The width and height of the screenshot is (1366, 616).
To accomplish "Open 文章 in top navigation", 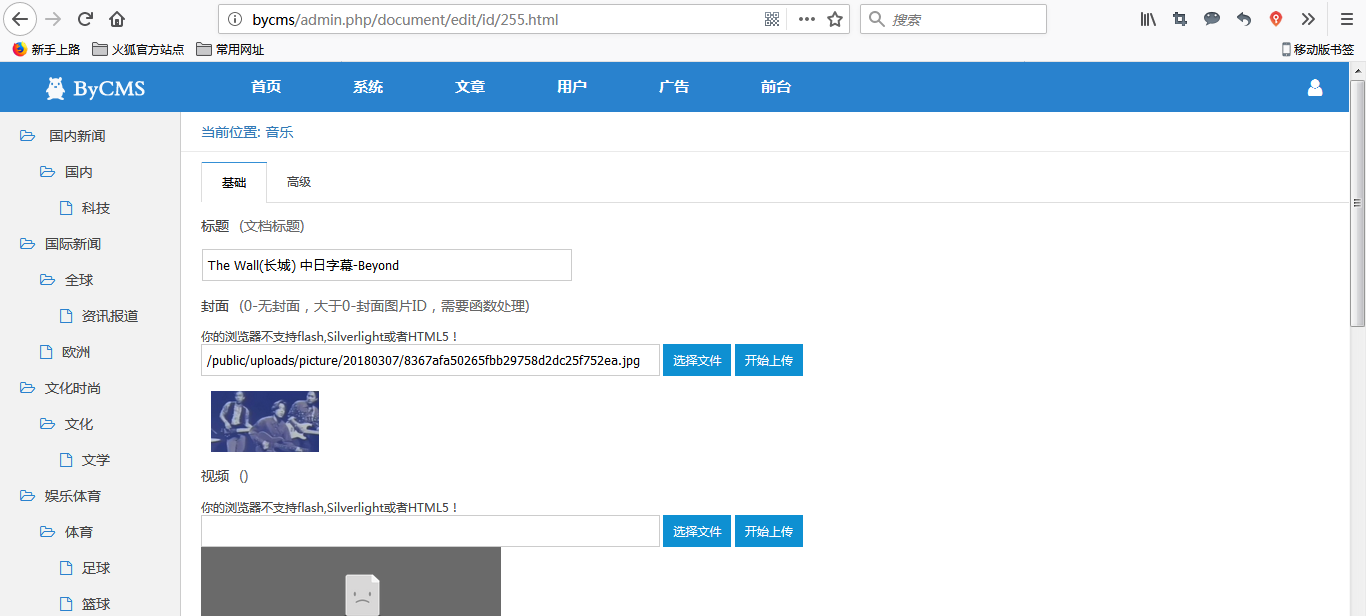I will pyautogui.click(x=470, y=87).
